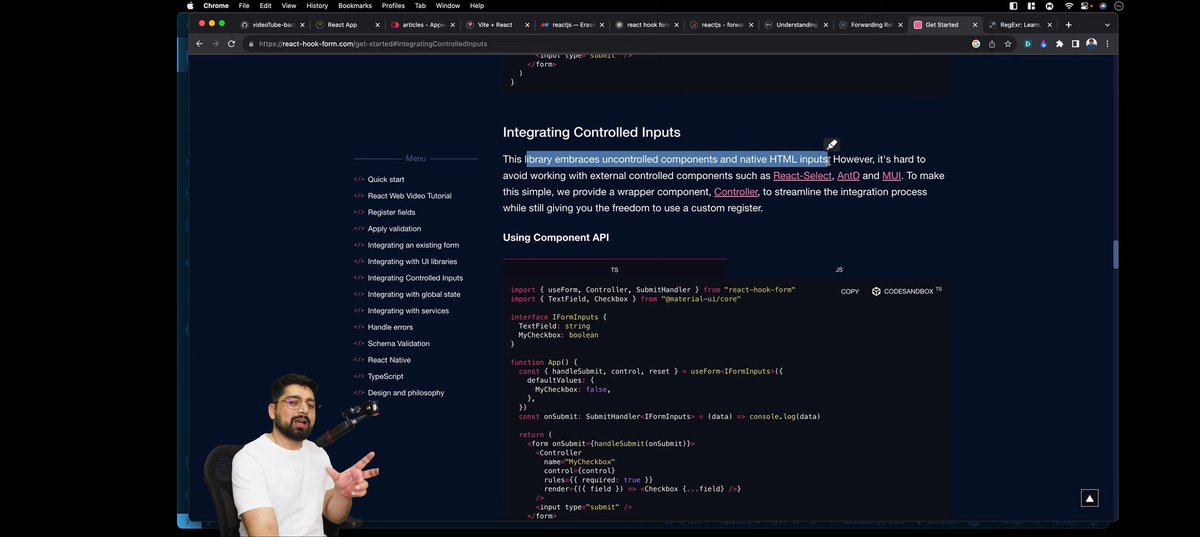
Task: Go to Apply validation section
Action: click(394, 229)
